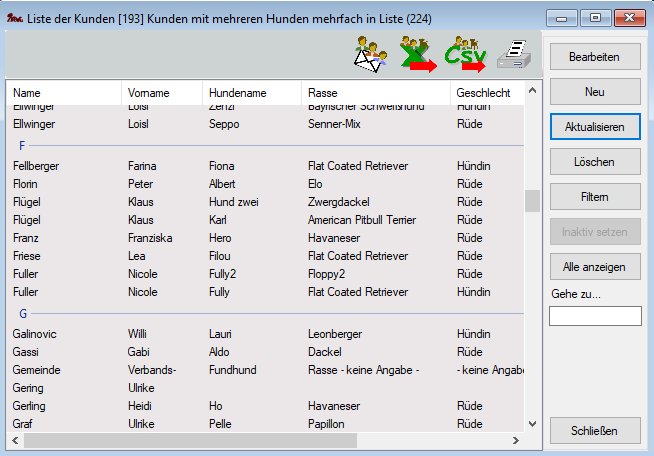The image size is (654, 456).
Task: Open the Filtern dialog
Action: point(595,196)
